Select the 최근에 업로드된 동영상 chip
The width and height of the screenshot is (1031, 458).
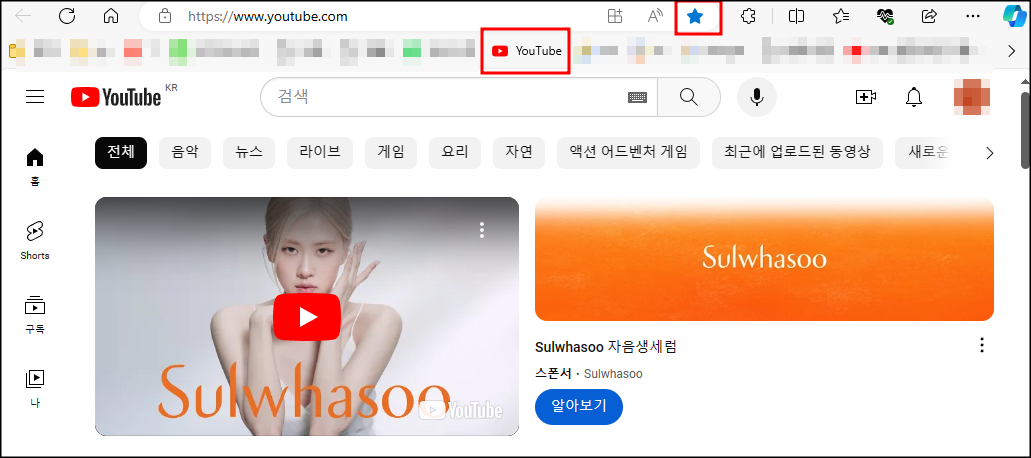[797, 153]
